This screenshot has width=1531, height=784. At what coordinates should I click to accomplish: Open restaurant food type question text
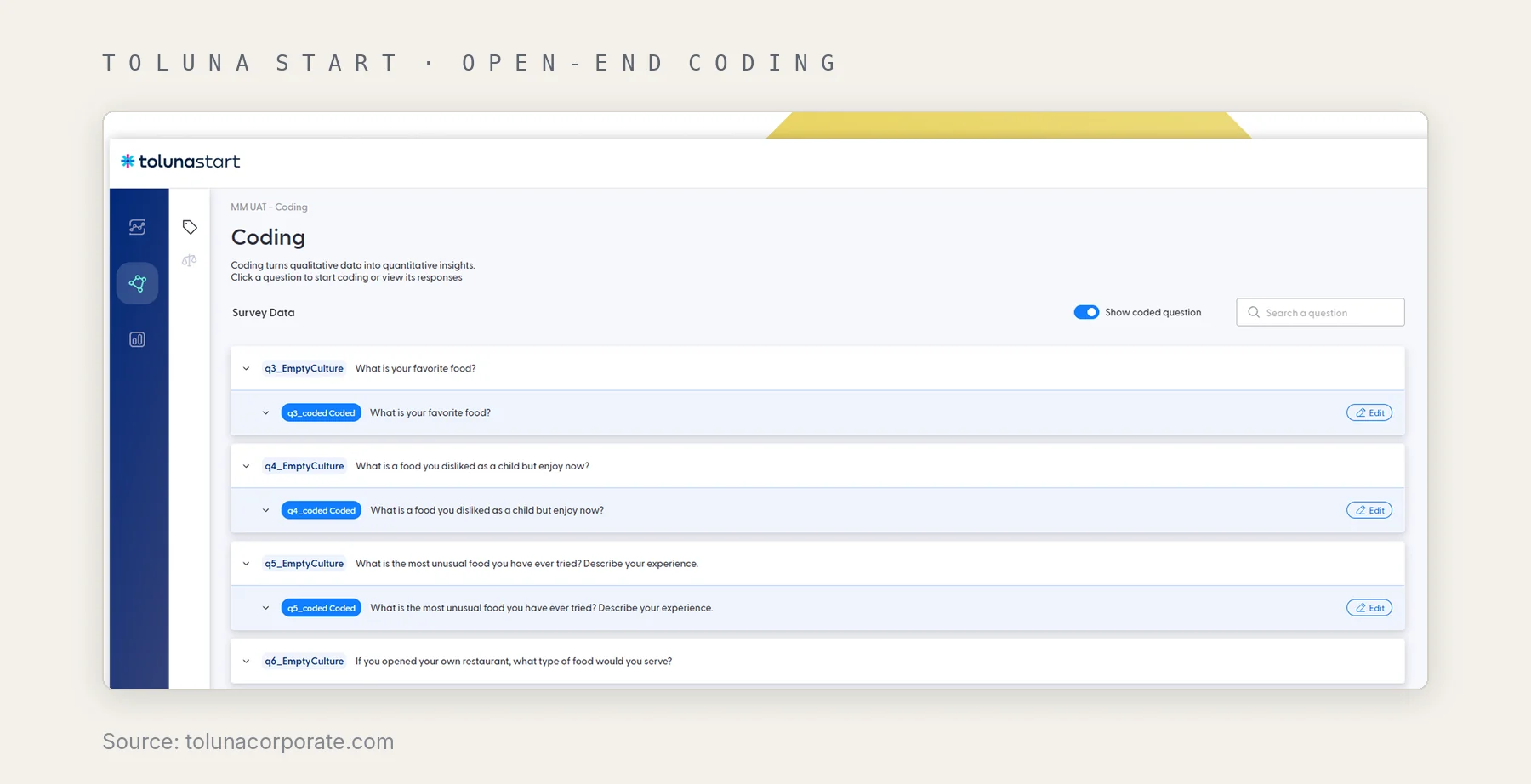coord(514,662)
